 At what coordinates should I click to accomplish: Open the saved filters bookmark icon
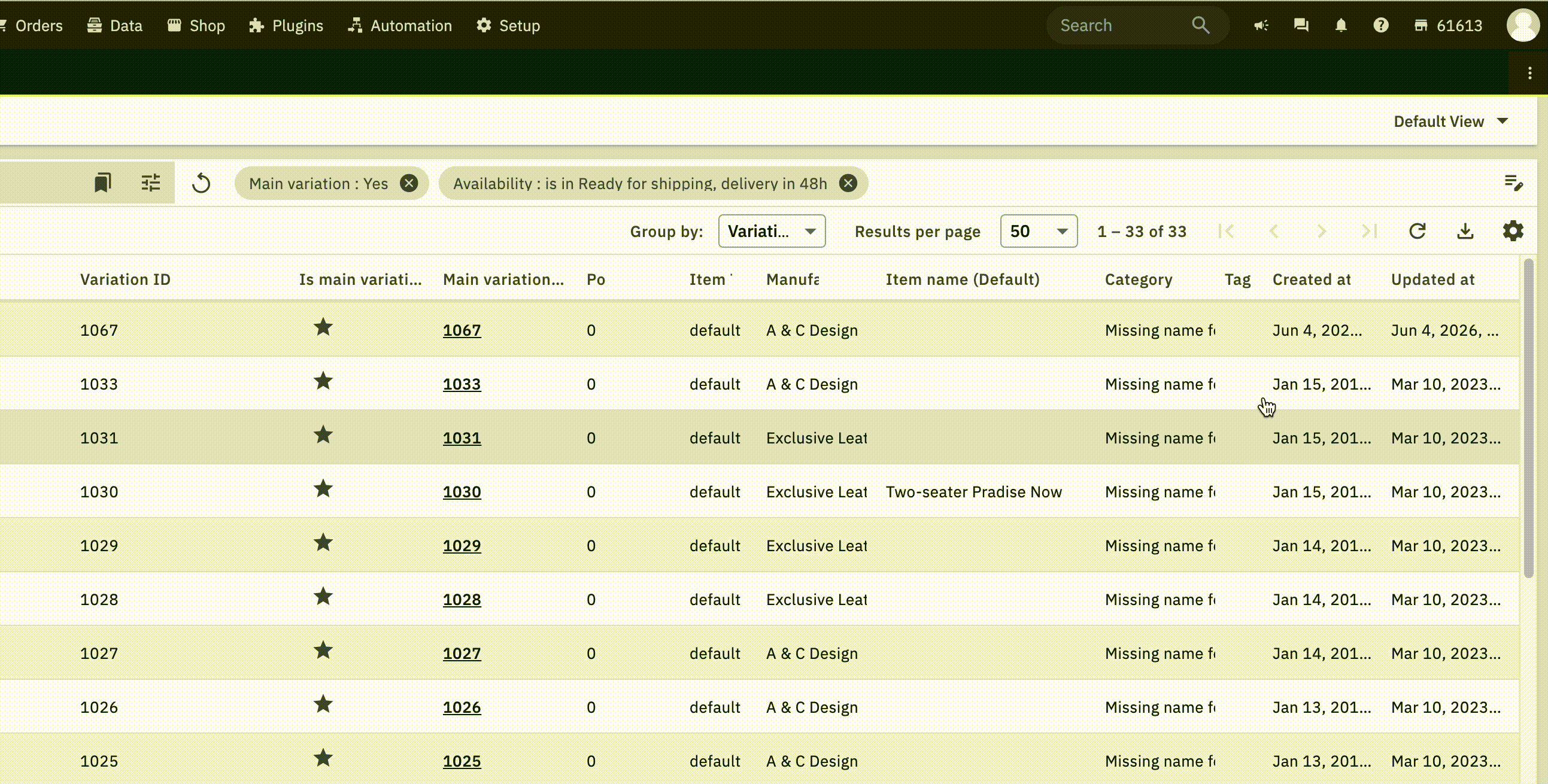pos(103,183)
